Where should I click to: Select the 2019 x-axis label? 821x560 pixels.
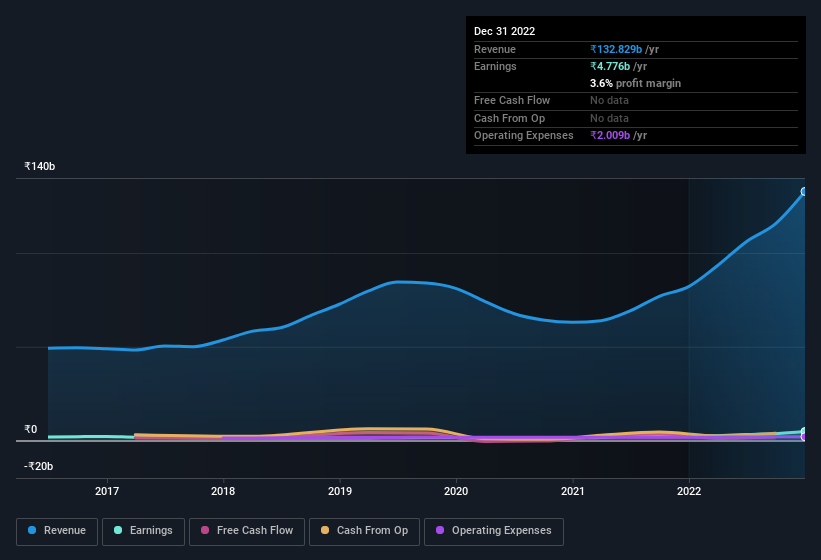pyautogui.click(x=340, y=491)
